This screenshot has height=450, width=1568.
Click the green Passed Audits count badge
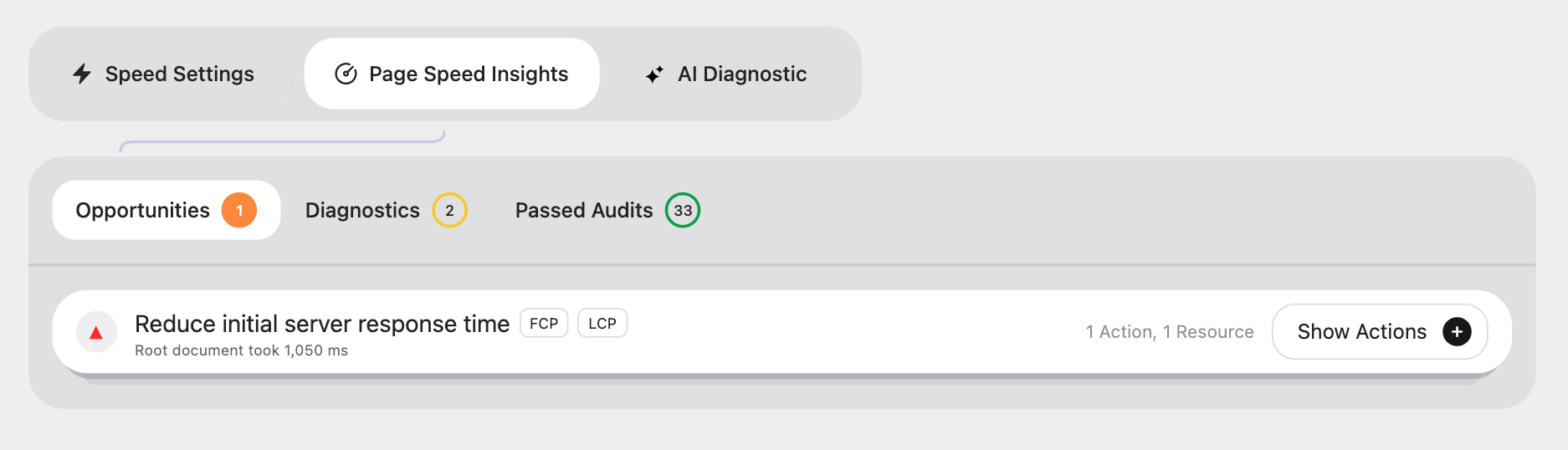tap(683, 211)
